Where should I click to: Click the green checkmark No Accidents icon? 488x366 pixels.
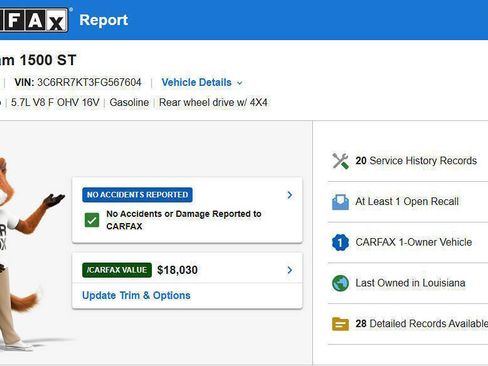pos(92,220)
